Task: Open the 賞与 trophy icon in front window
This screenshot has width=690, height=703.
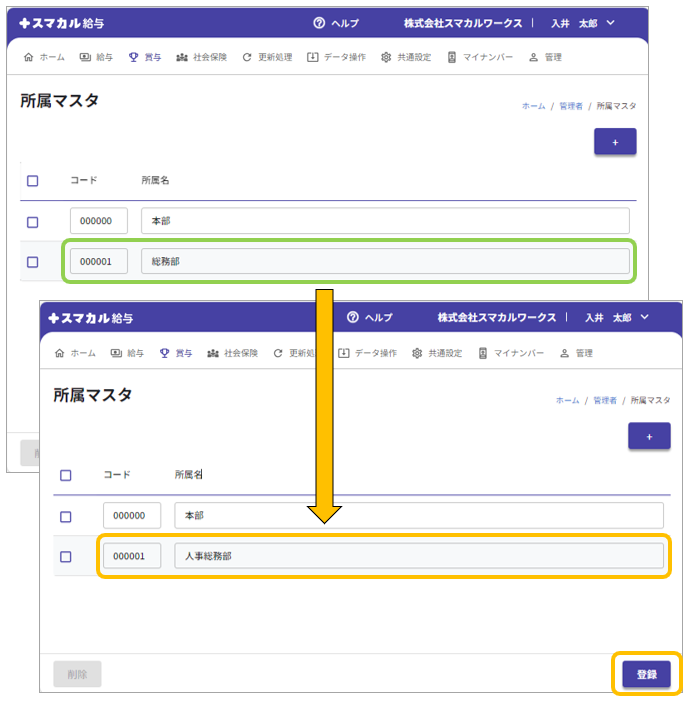Action: [x=164, y=353]
